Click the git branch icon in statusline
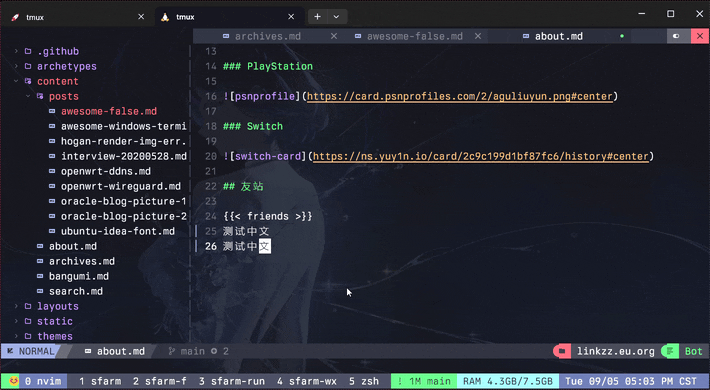This screenshot has height=390, width=710. click(172, 351)
